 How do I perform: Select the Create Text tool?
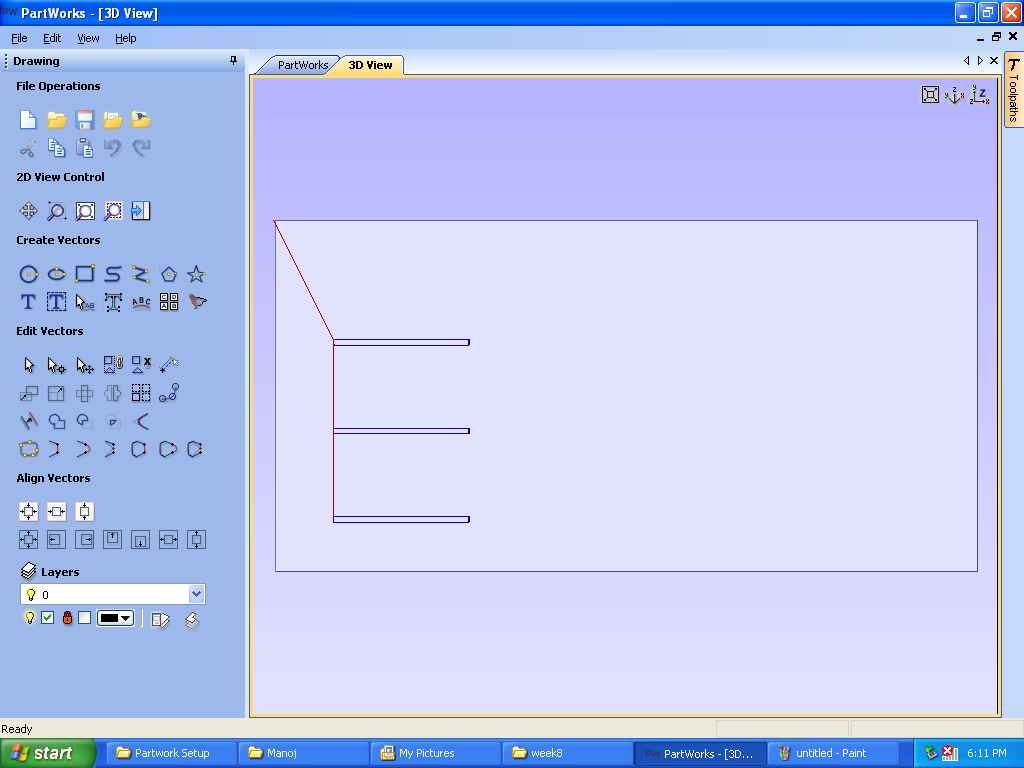[x=28, y=302]
